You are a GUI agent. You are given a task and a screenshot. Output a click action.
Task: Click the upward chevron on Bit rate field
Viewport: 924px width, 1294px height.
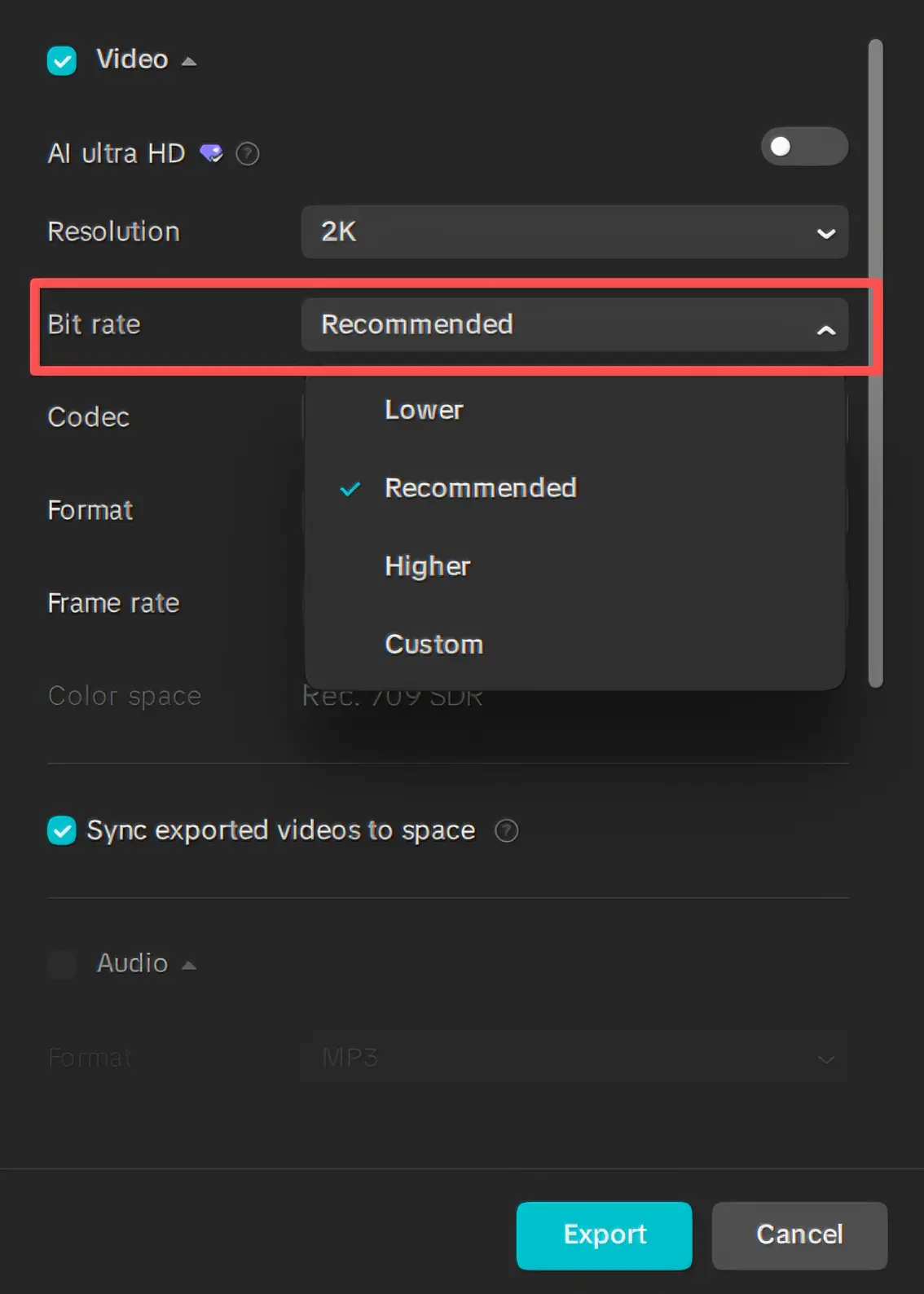point(825,330)
